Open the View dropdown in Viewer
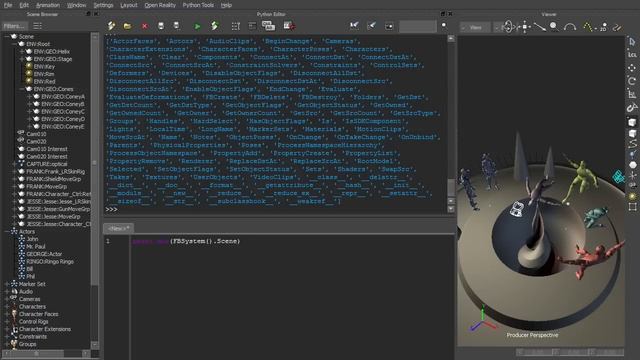640x360 pixels. pyautogui.click(x=476, y=27)
